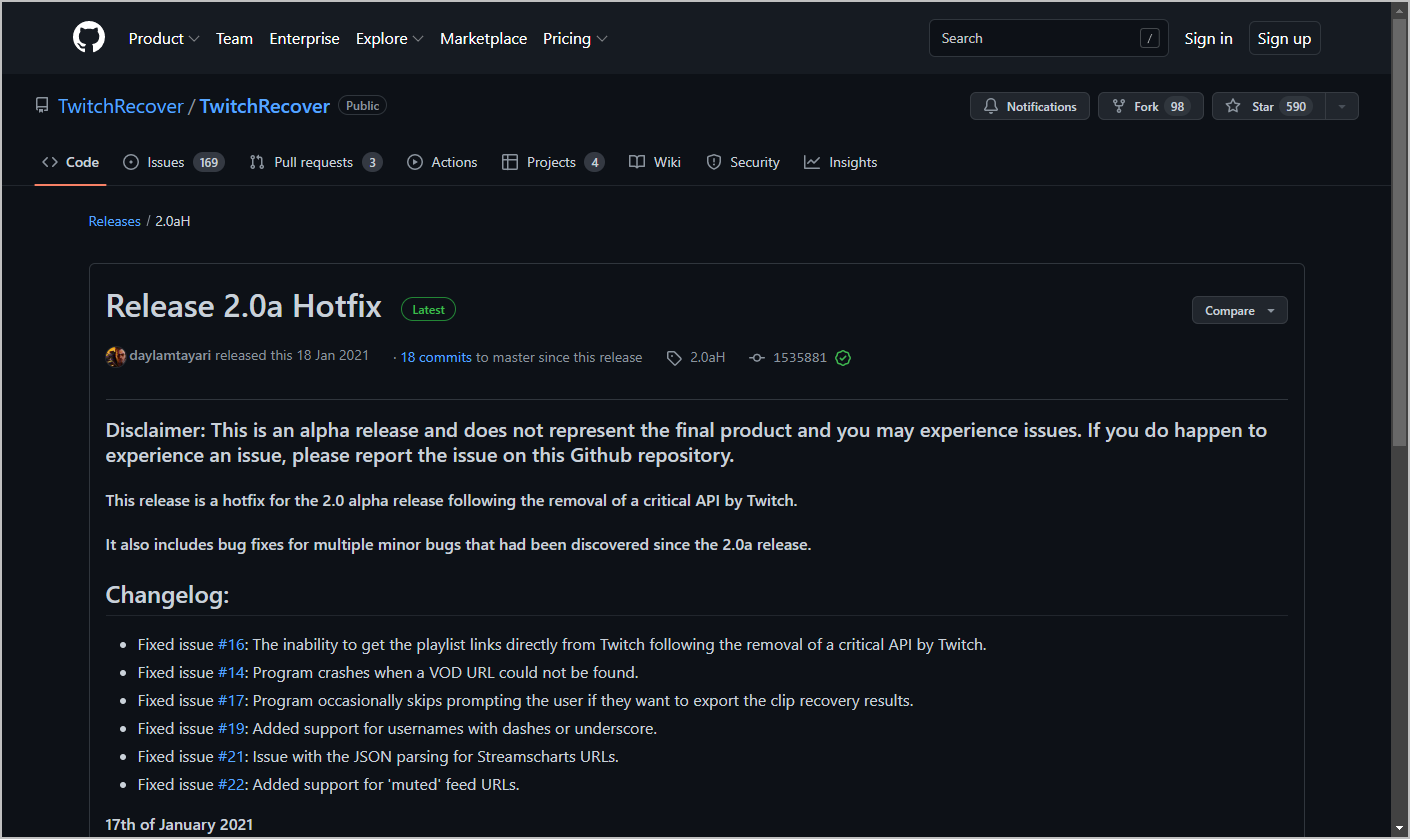1410x839 pixels.
Task: Click the Changelog heading
Action: click(168, 595)
